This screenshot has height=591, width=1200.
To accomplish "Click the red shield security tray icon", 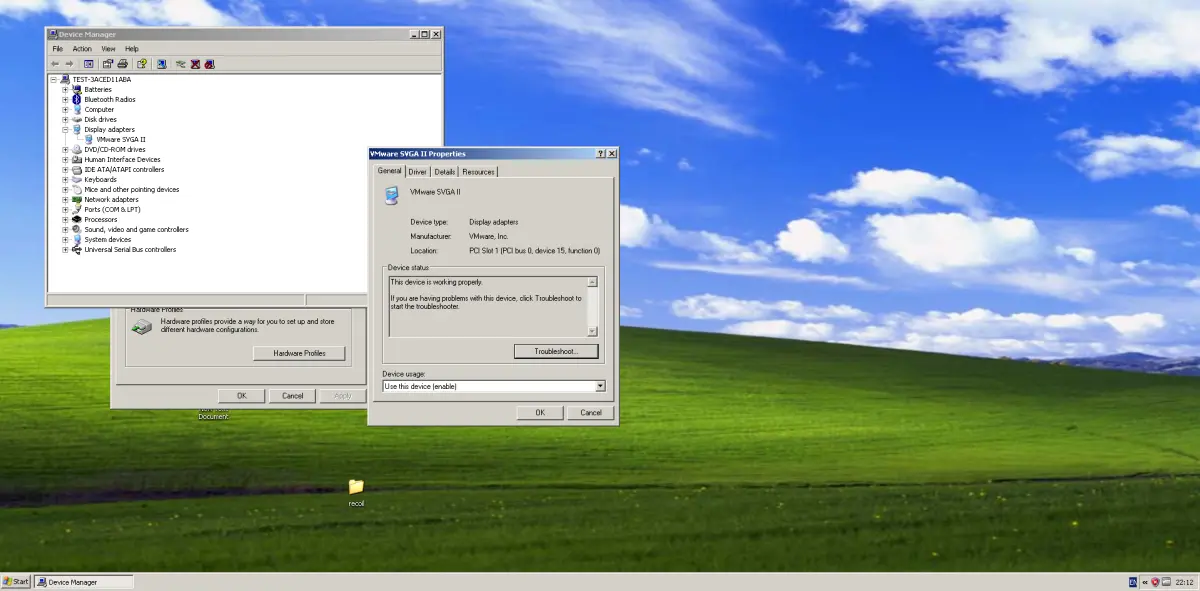I will point(1155,581).
